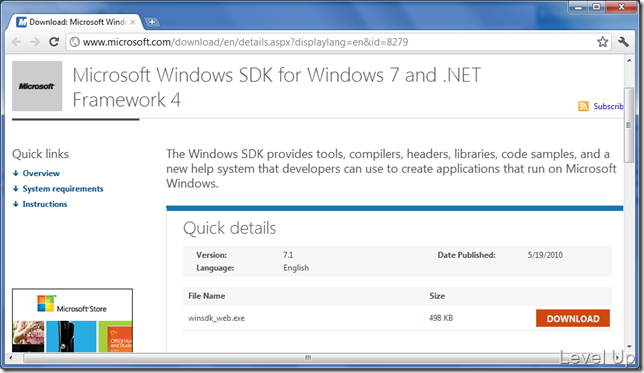644x373 pixels.
Task: Select the Download: Microsoft Windows tab
Action: (76, 22)
